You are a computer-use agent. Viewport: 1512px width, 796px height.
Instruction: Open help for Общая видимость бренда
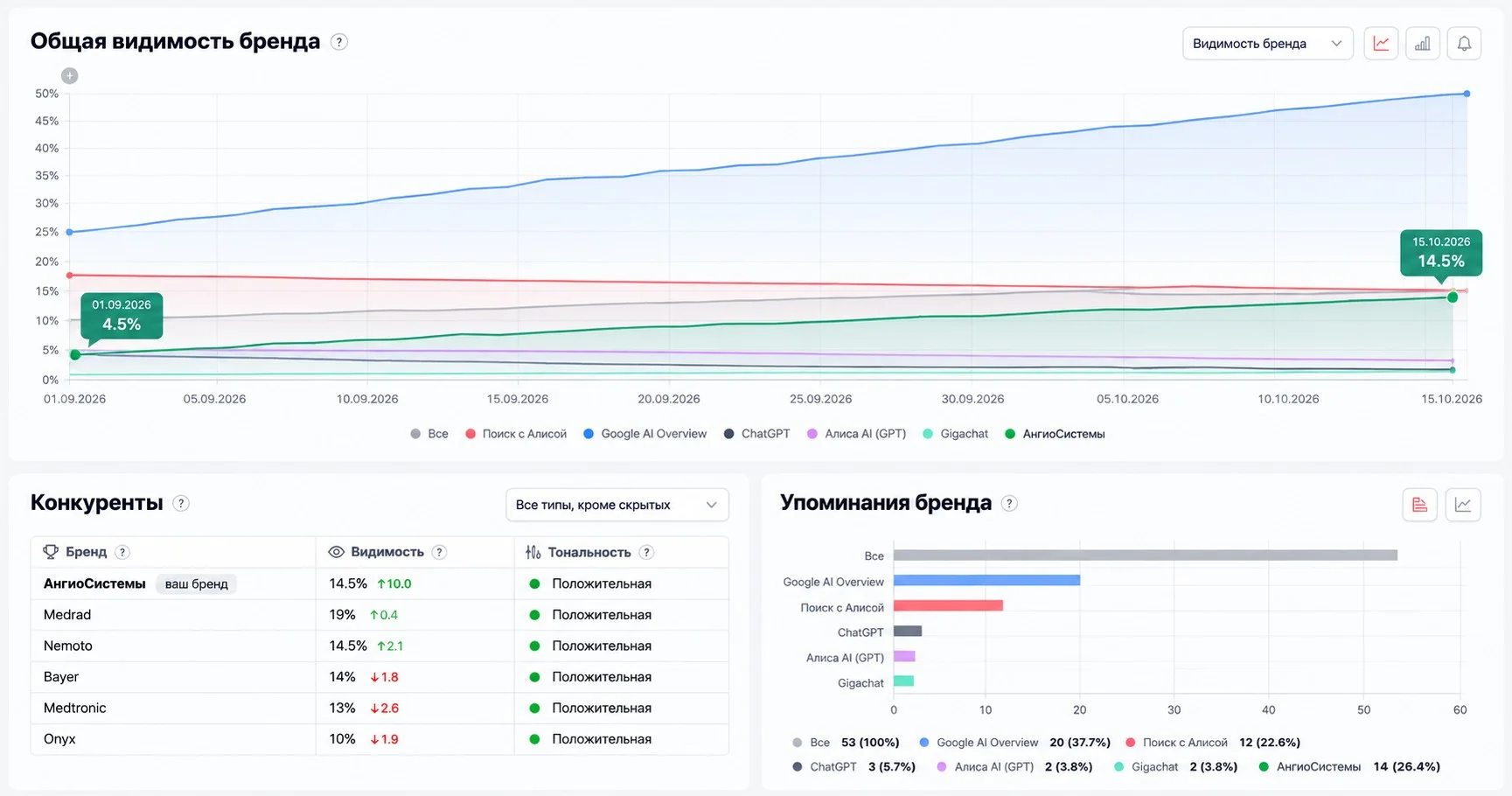click(339, 42)
